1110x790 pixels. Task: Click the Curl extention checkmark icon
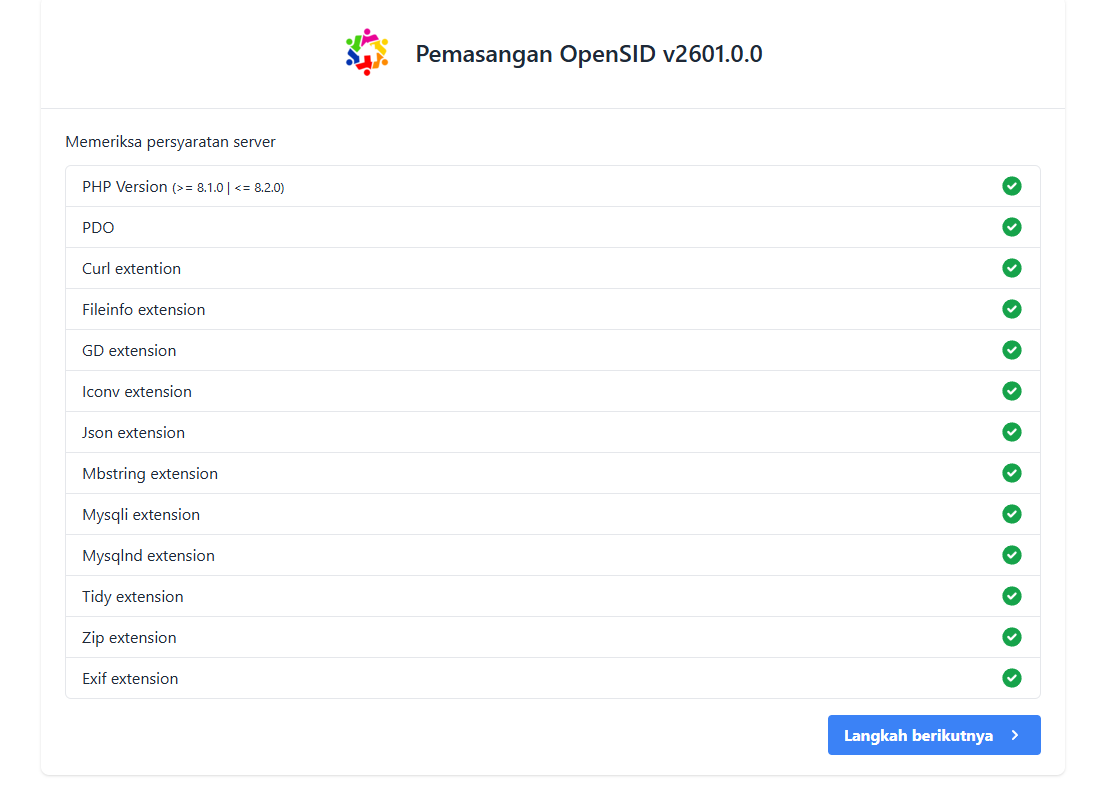click(x=1012, y=268)
